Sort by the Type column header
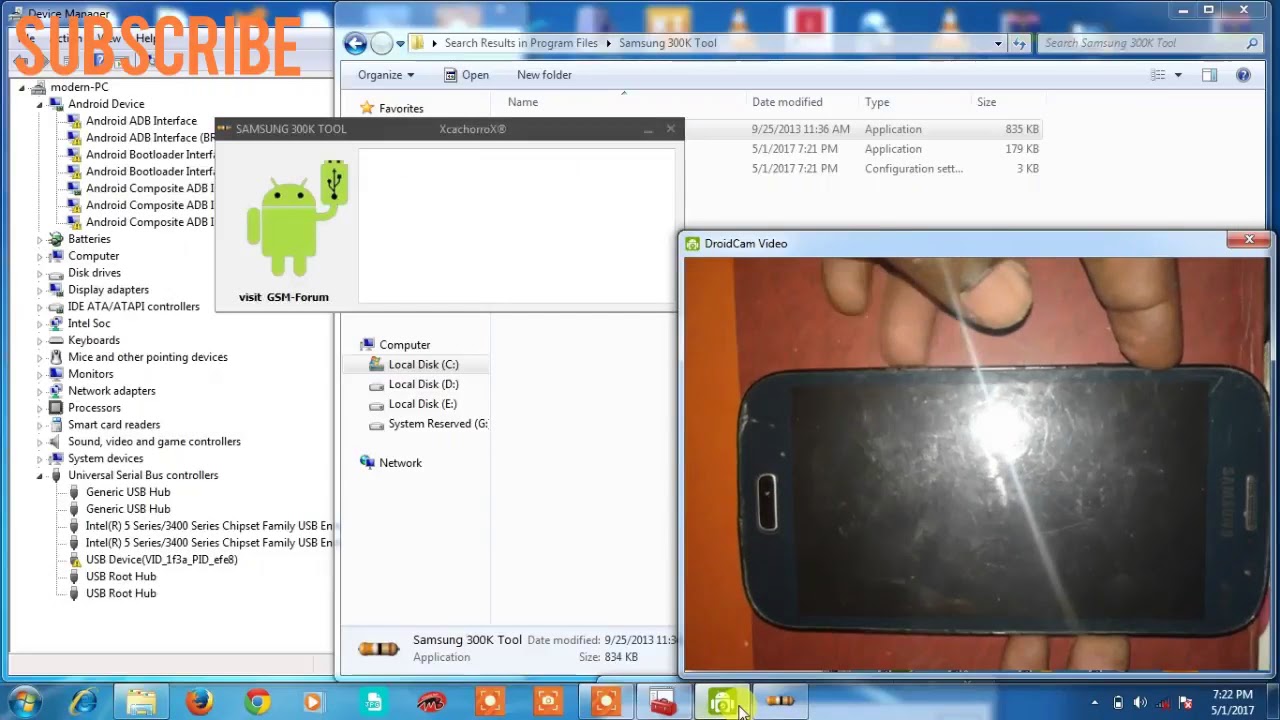Viewport: 1280px width, 720px height. tap(877, 102)
